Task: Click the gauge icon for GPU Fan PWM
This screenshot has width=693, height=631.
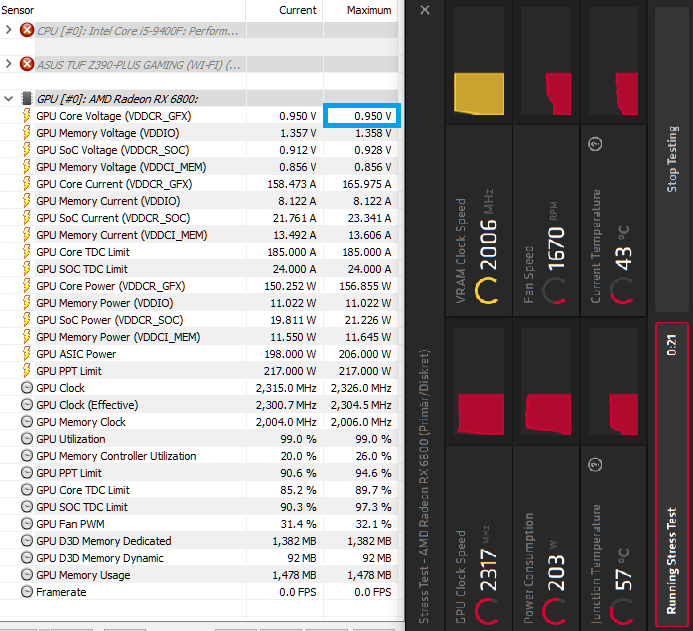Action: 27,524
